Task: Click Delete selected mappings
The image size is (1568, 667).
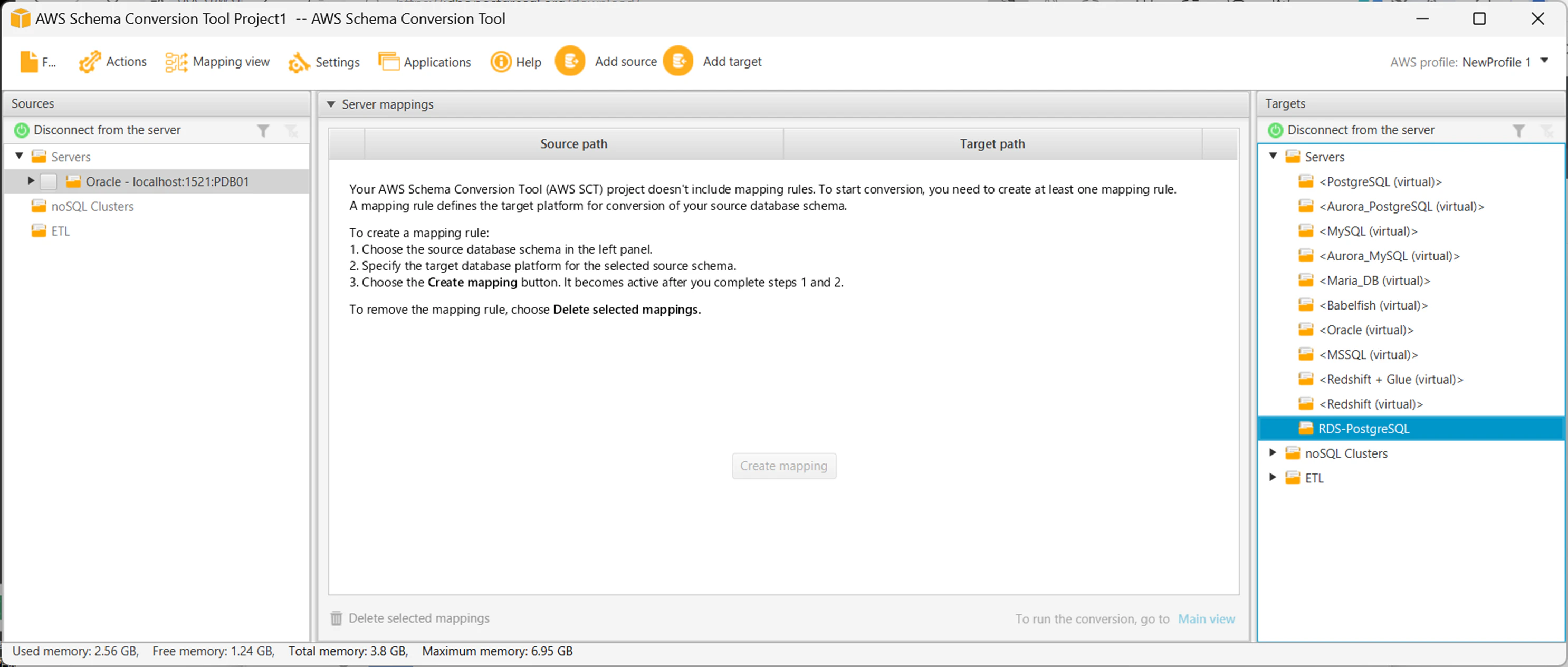Action: [x=409, y=618]
